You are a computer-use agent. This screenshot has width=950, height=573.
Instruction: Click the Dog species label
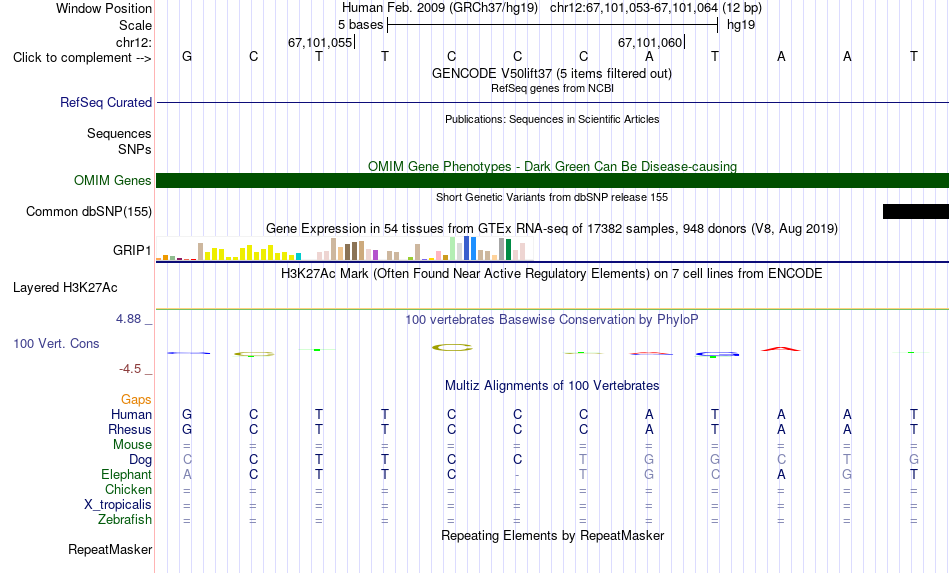[x=140, y=460]
